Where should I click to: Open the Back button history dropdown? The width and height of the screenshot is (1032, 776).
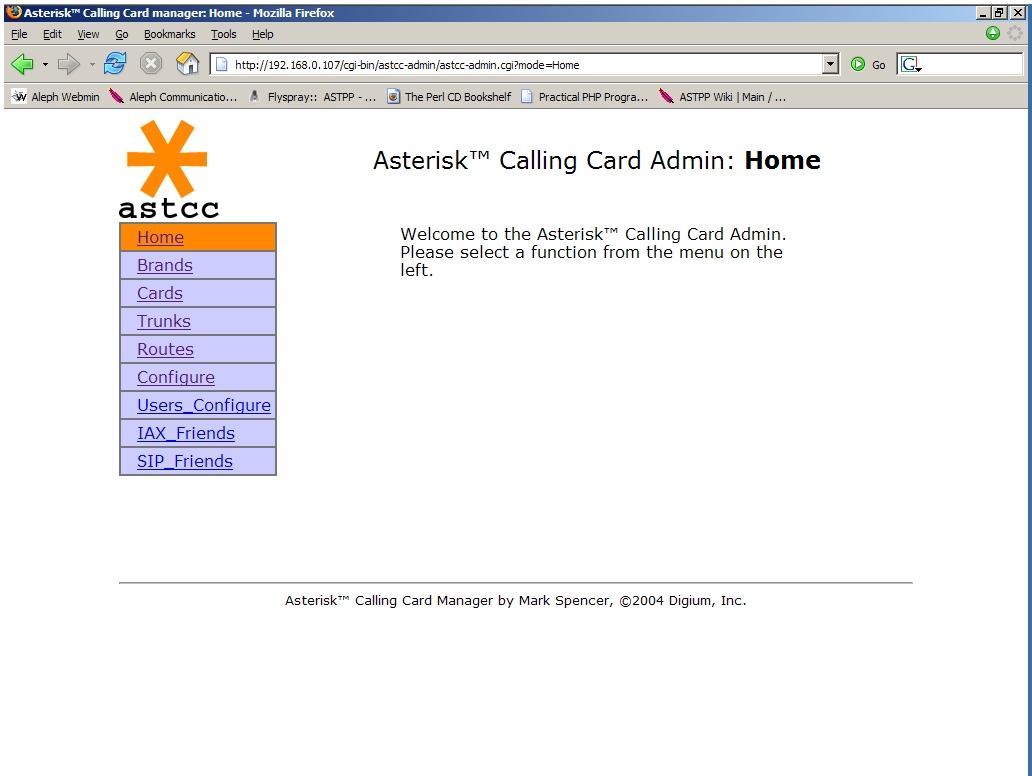pyautogui.click(x=45, y=64)
